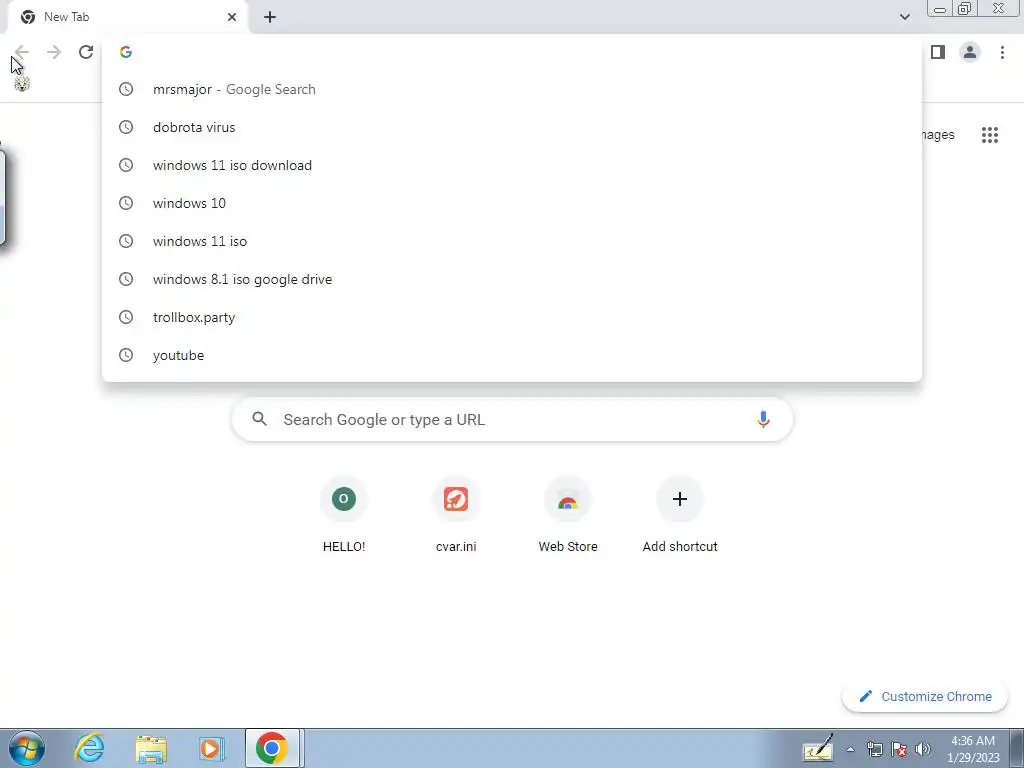Open the Windows Start menu orb
This screenshot has width=1024, height=768.
point(27,748)
